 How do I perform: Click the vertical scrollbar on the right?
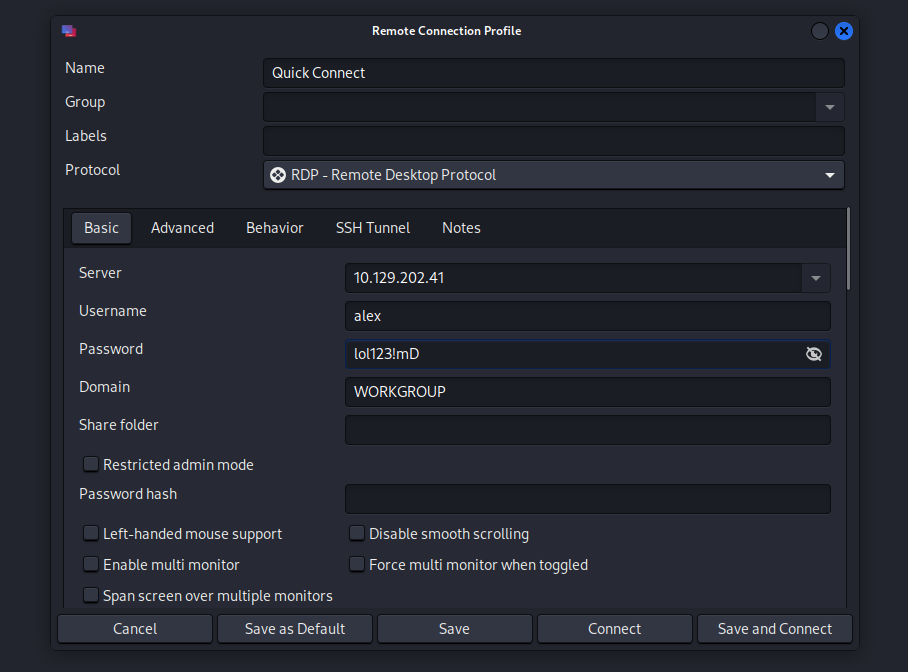click(848, 250)
